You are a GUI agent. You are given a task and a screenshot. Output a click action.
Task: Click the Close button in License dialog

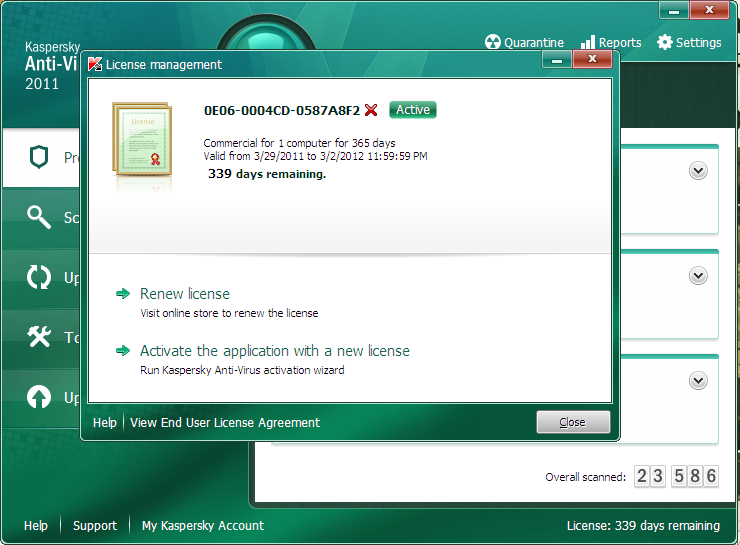(573, 422)
